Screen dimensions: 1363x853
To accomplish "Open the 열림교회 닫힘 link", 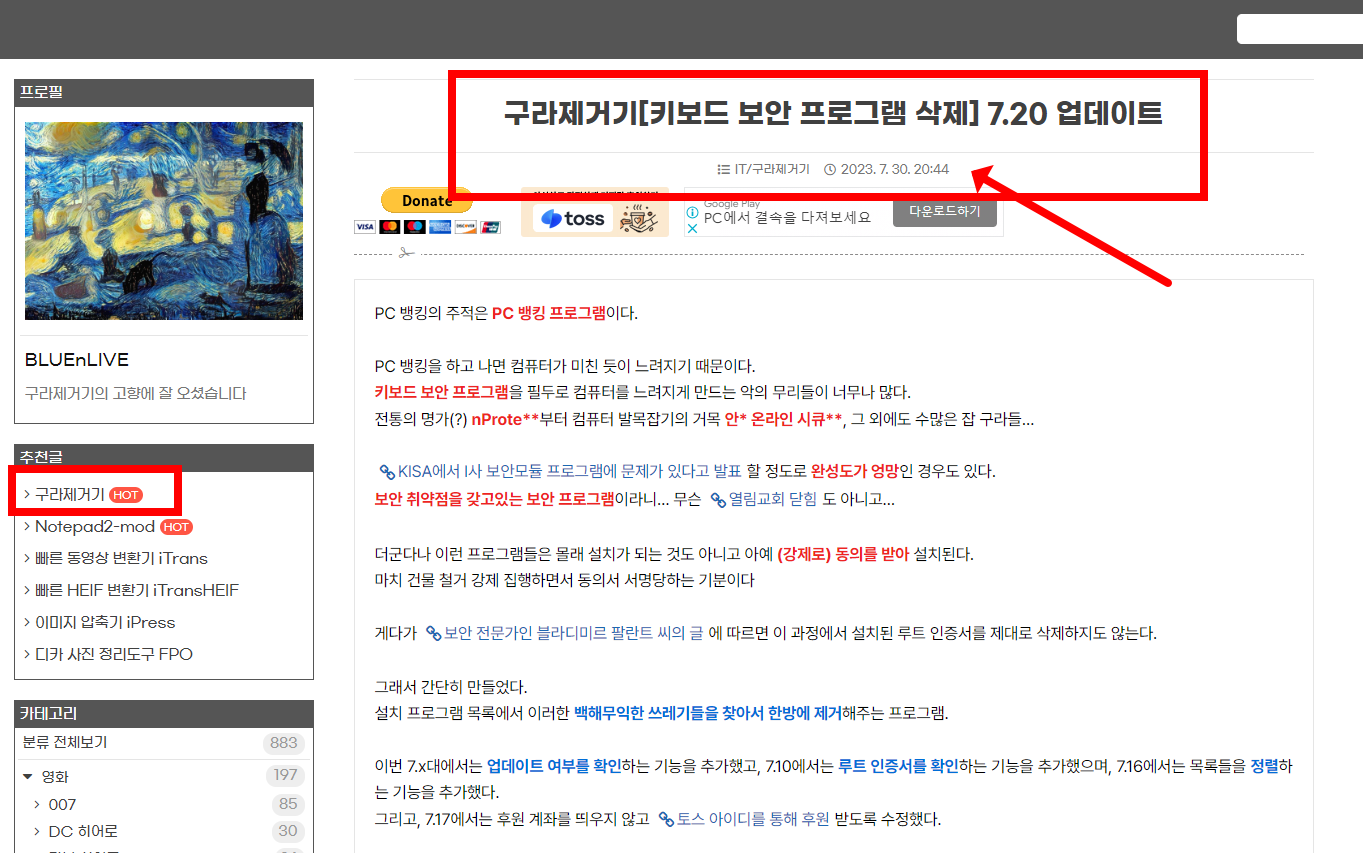I will 763,500.
